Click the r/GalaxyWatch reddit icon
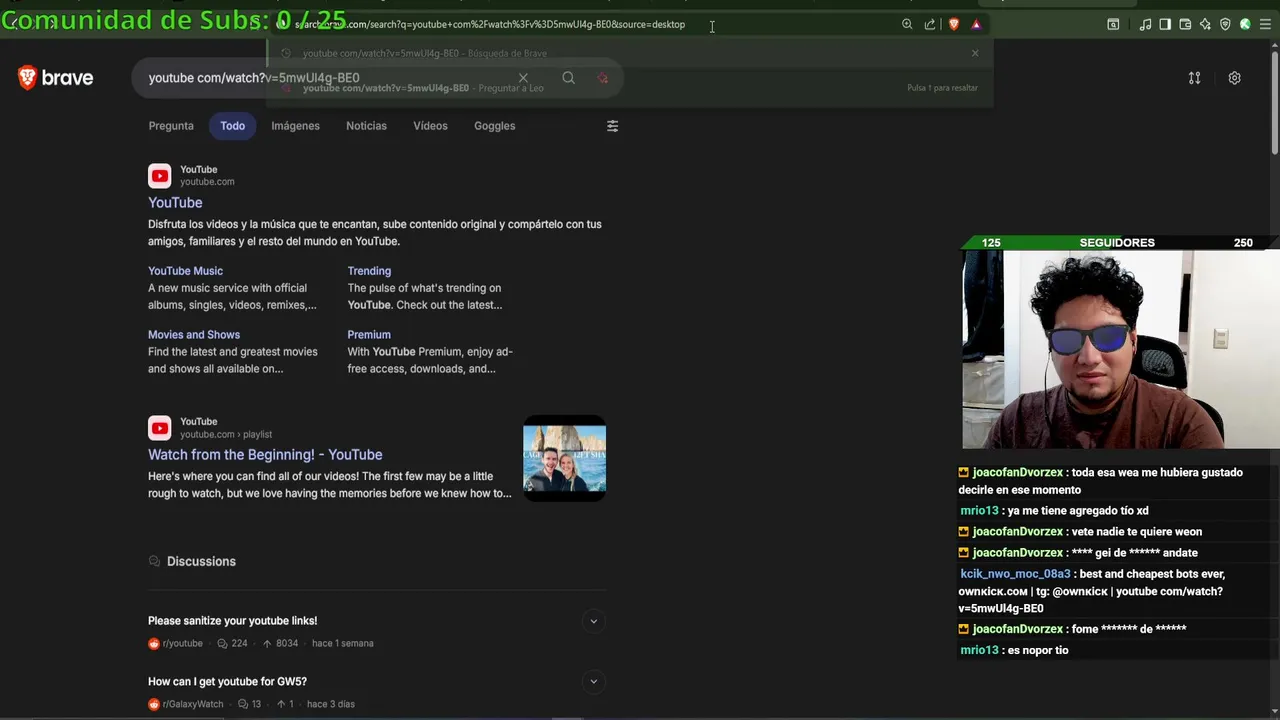This screenshot has width=1280, height=720. (153, 704)
